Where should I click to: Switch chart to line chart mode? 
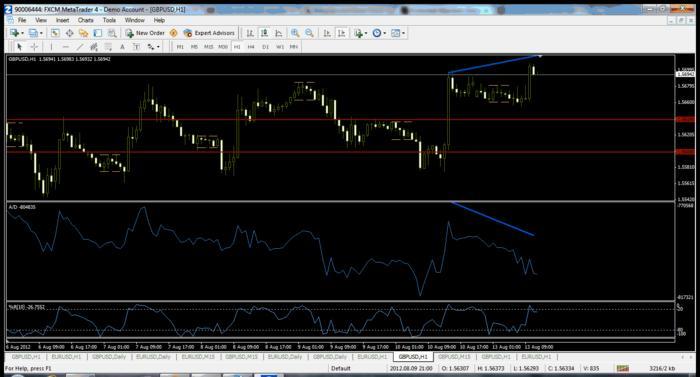pyautogui.click(x=279, y=33)
